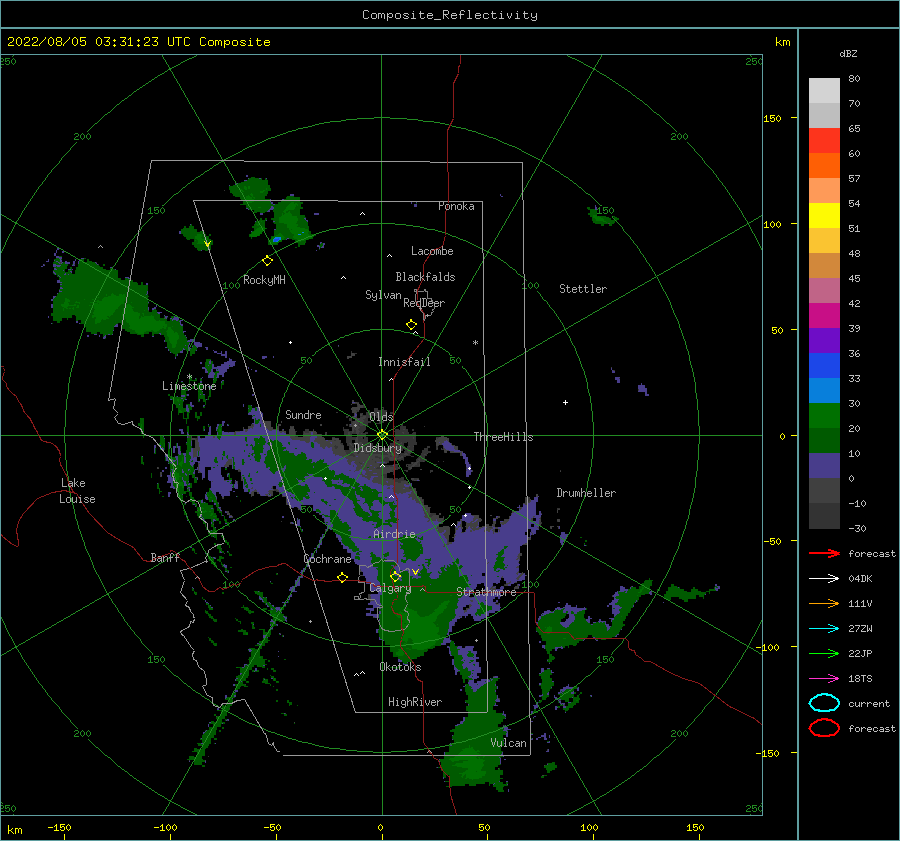Click the cyan current ellipse legend icon
The image size is (900, 841).
tap(824, 703)
